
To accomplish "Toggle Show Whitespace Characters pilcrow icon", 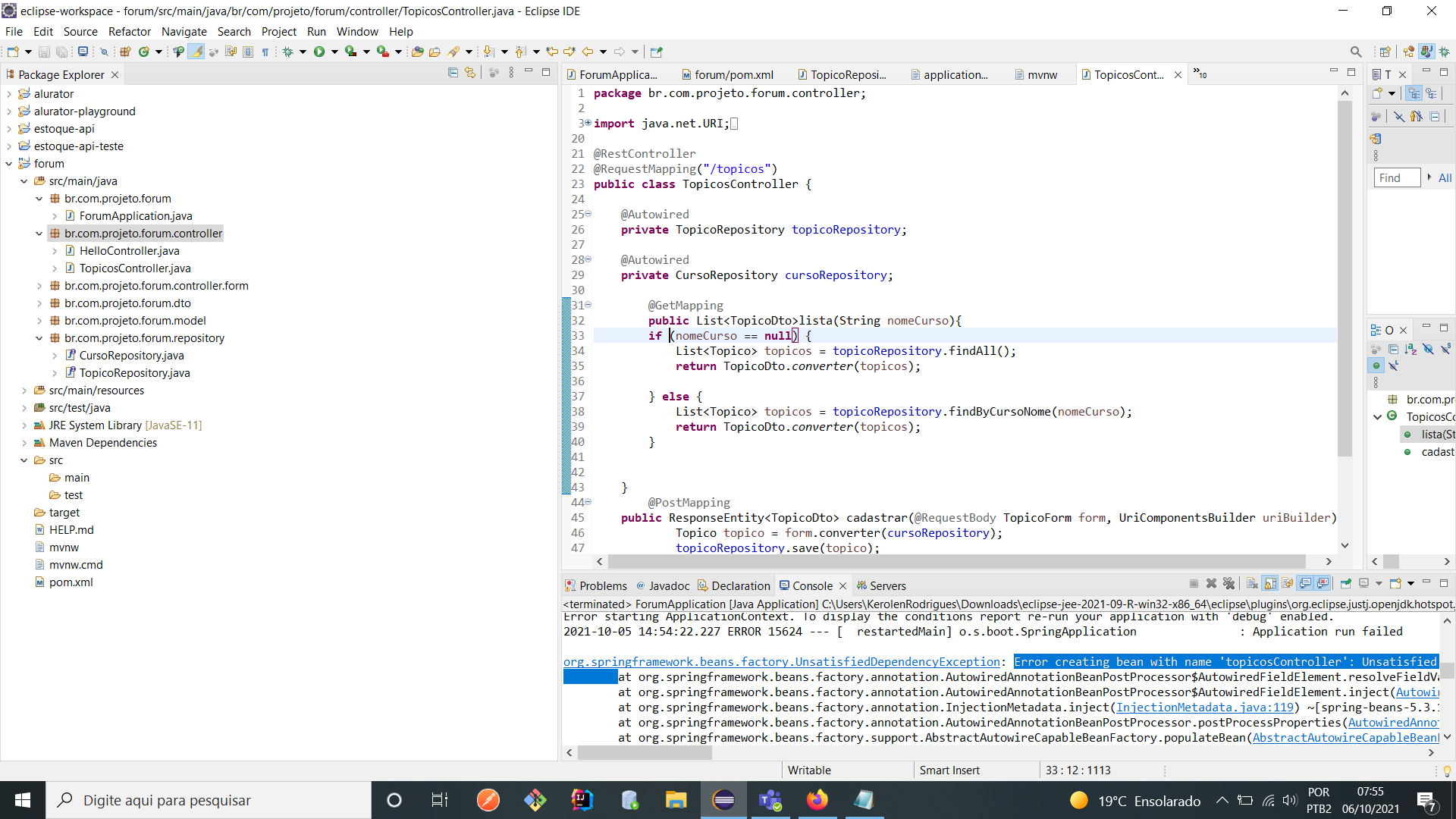I will [265, 52].
